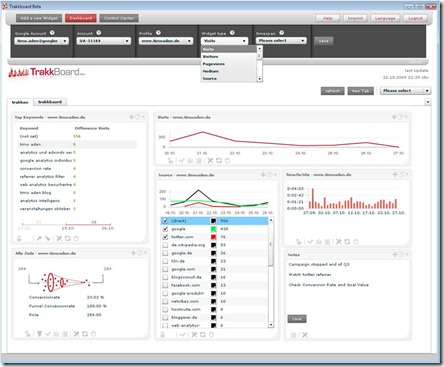
Task: Uncheck the google source checkbox
Action: tap(165, 229)
